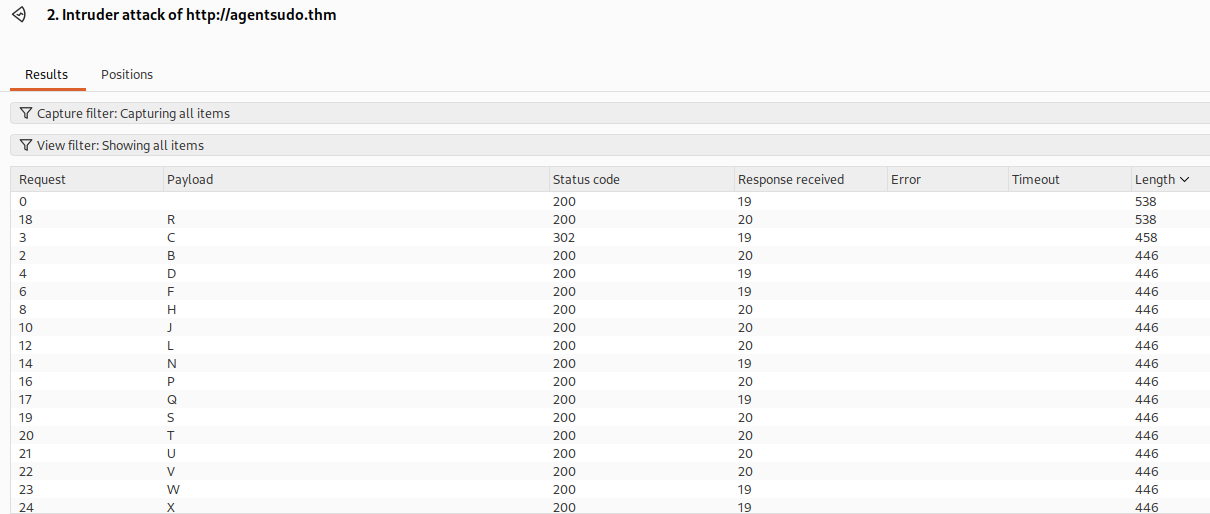1210x514 pixels.
Task: Open Capture filter: Capturing all items
Action: (610, 113)
